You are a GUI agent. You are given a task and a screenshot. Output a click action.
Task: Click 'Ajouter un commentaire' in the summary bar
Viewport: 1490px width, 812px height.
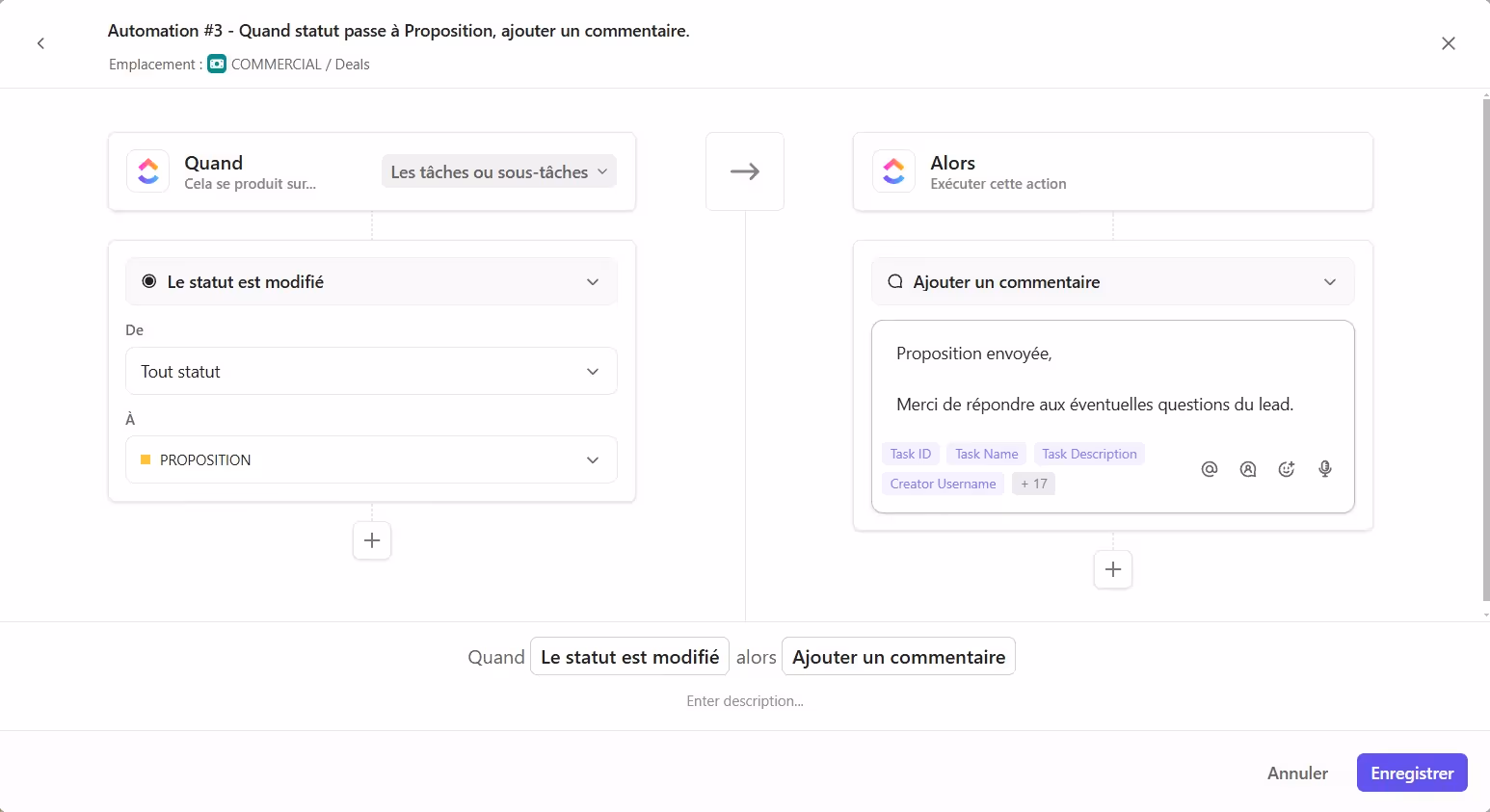[x=898, y=656]
